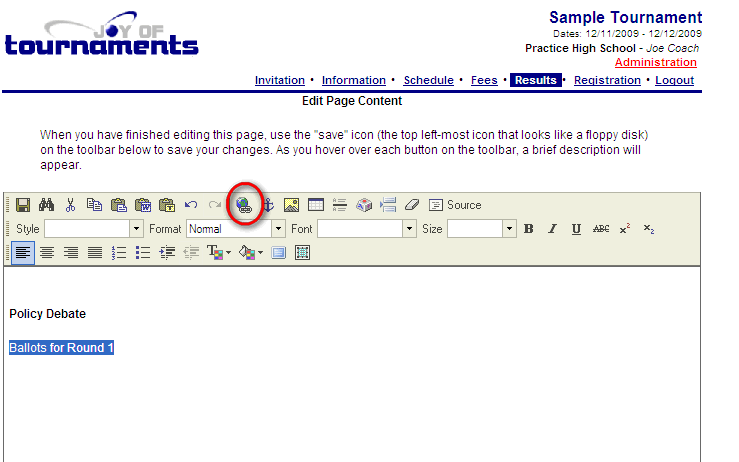Toggle subscript formatting

pyautogui.click(x=649, y=229)
